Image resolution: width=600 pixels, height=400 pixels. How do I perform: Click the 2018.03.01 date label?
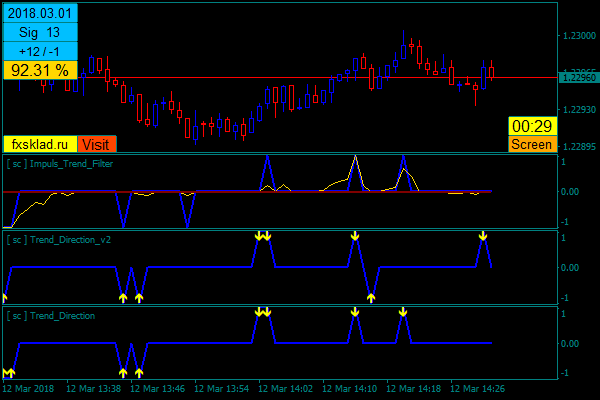pyautogui.click(x=40, y=13)
